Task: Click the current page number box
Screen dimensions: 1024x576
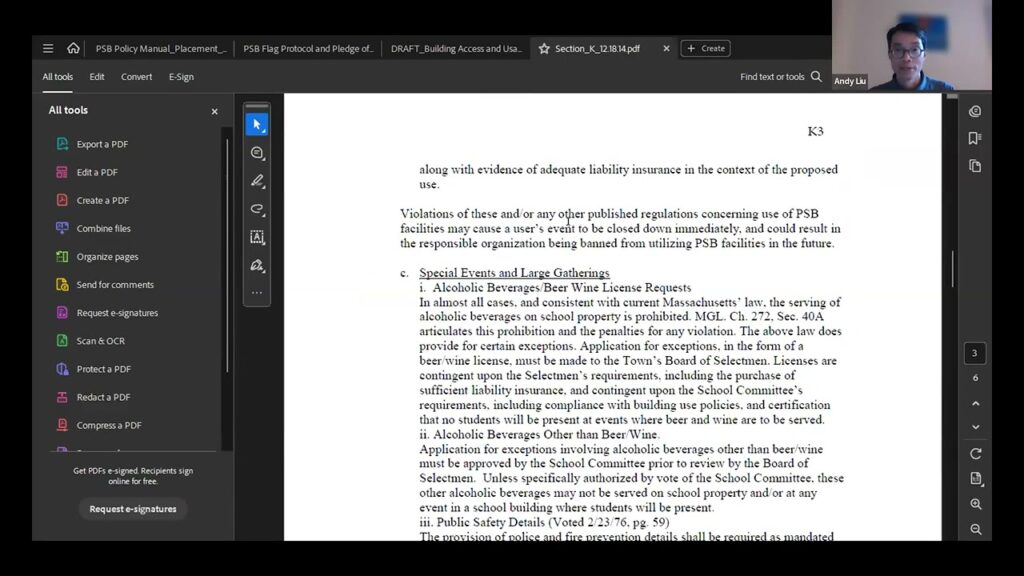Action: coord(975,353)
